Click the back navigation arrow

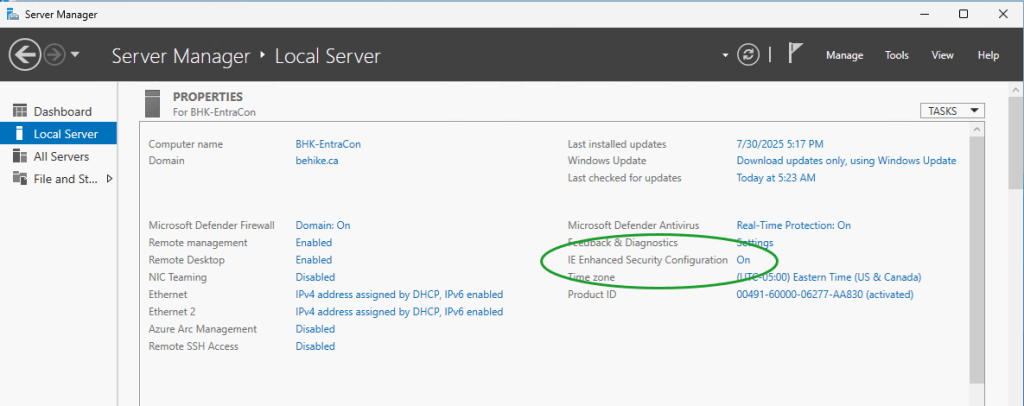pos(25,55)
